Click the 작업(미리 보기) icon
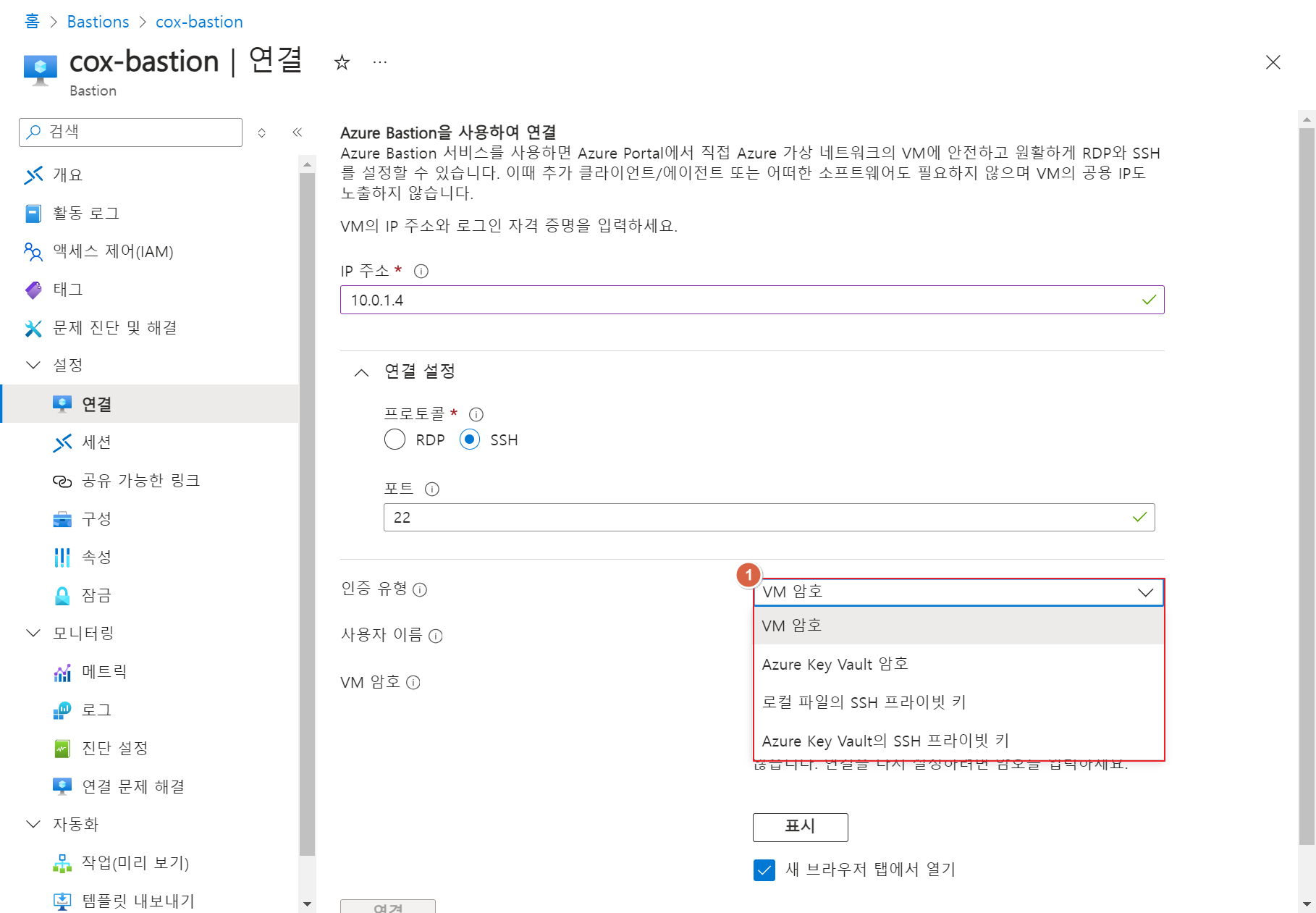Viewport: 1316px width, 913px height. [x=62, y=863]
